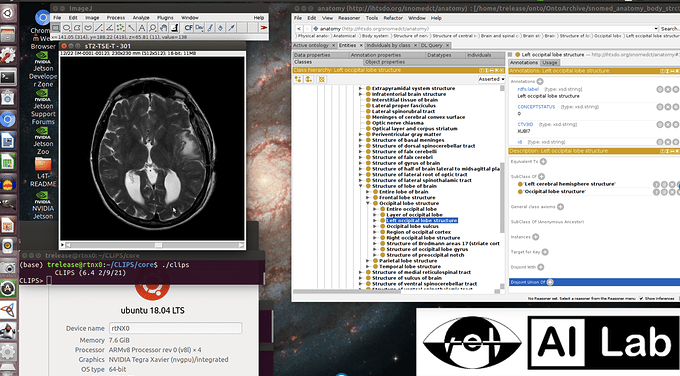
Task: Click the plus icon next to Disjoint With
Action: pos(540,267)
